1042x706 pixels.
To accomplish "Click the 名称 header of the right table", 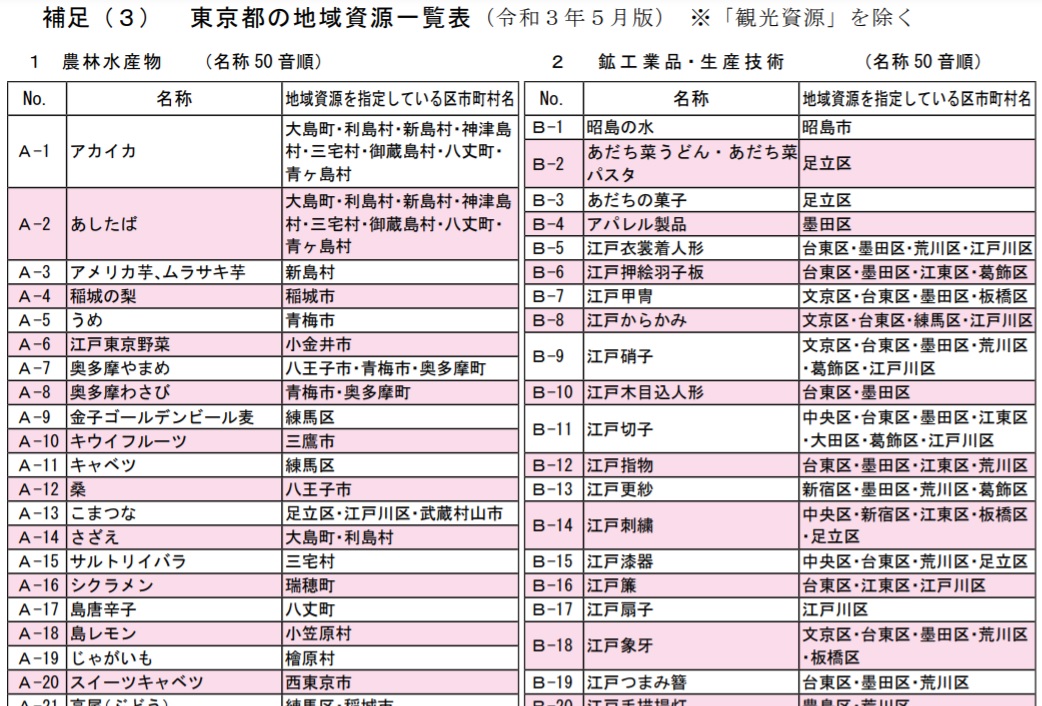I will [690, 99].
